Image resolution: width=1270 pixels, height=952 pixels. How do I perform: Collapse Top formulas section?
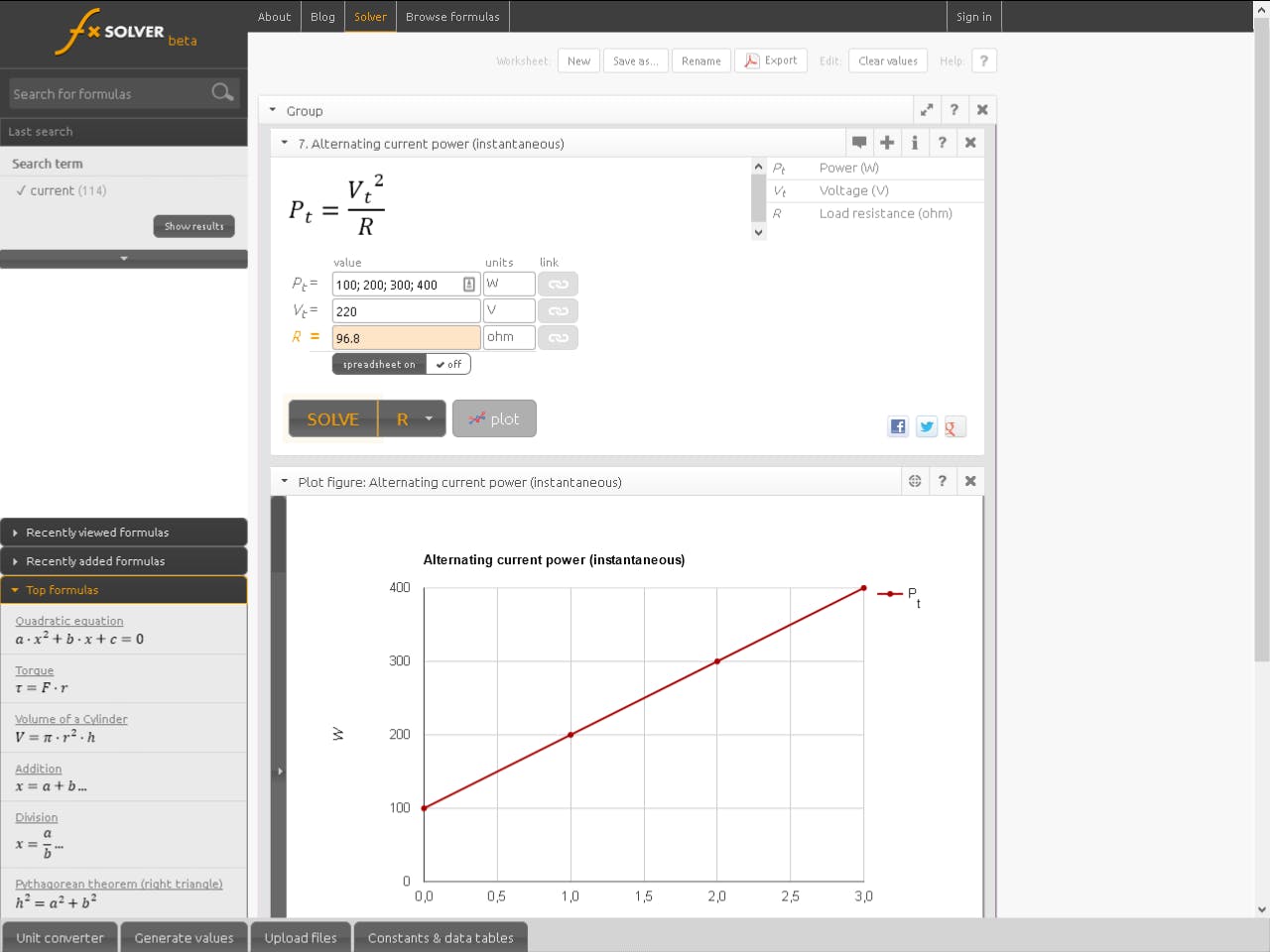click(x=124, y=590)
